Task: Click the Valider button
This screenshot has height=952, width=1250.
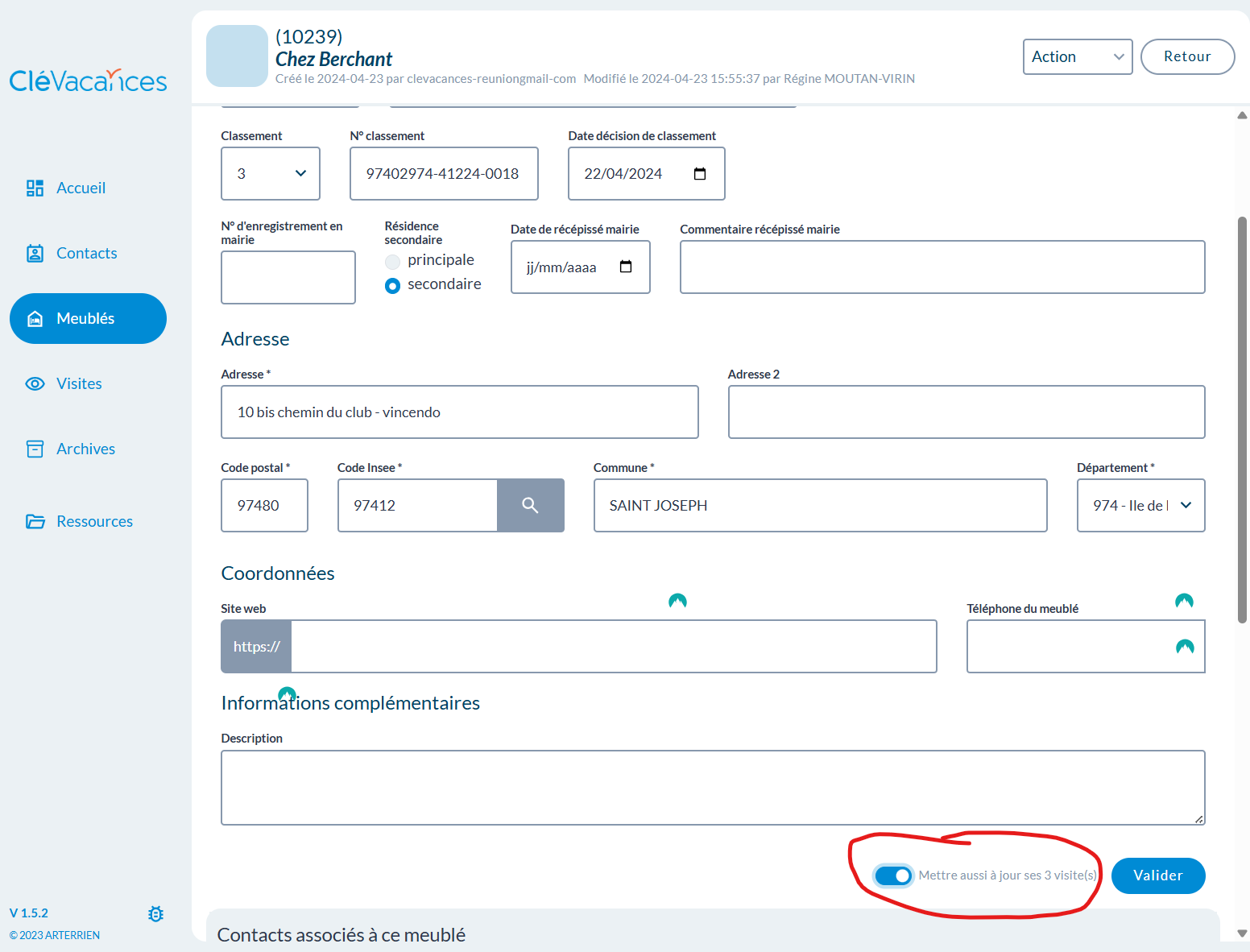Action: 1157,875
